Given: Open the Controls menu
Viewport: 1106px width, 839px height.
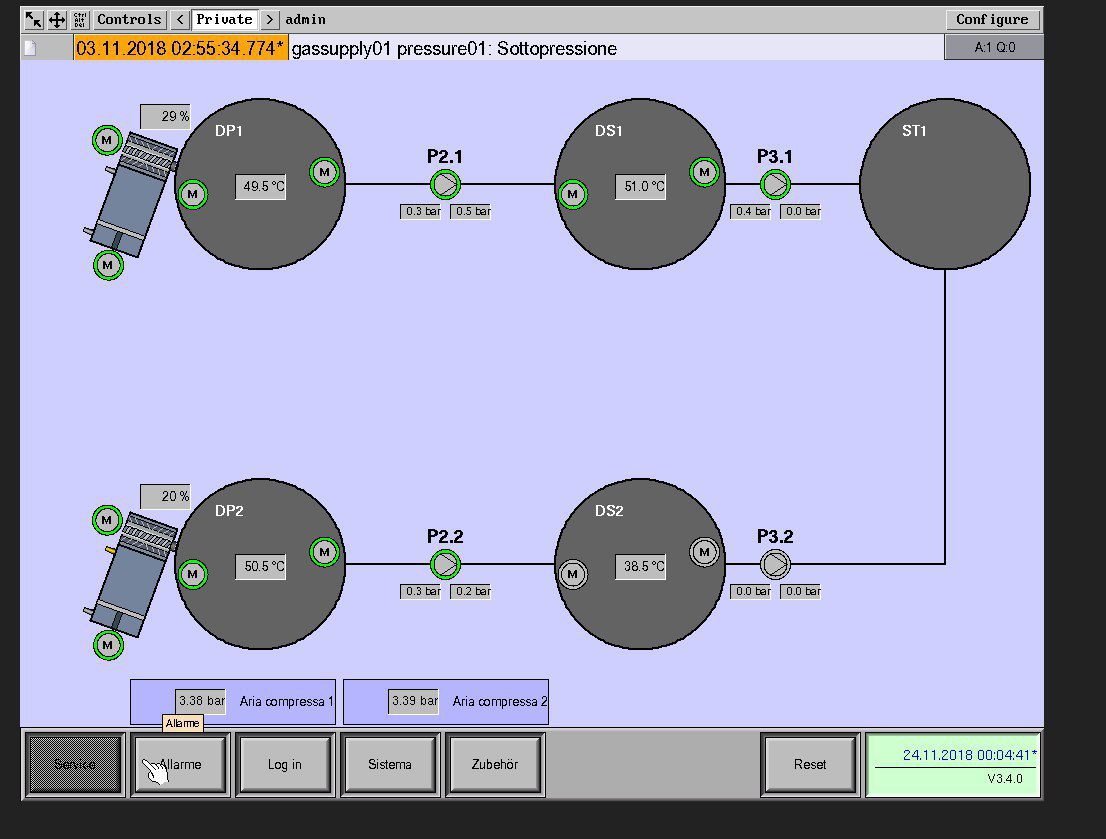Looking at the screenshot, I should pyautogui.click(x=129, y=19).
